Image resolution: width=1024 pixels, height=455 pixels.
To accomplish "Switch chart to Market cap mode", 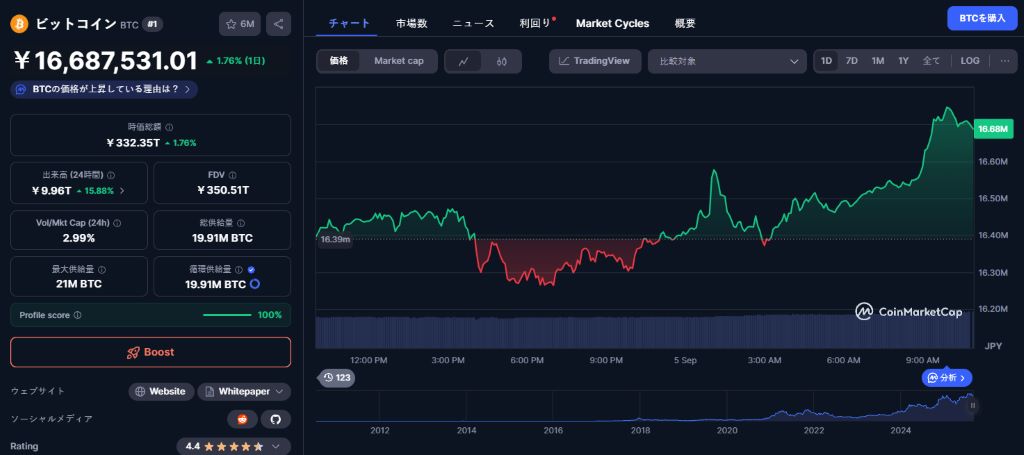I will pos(398,61).
